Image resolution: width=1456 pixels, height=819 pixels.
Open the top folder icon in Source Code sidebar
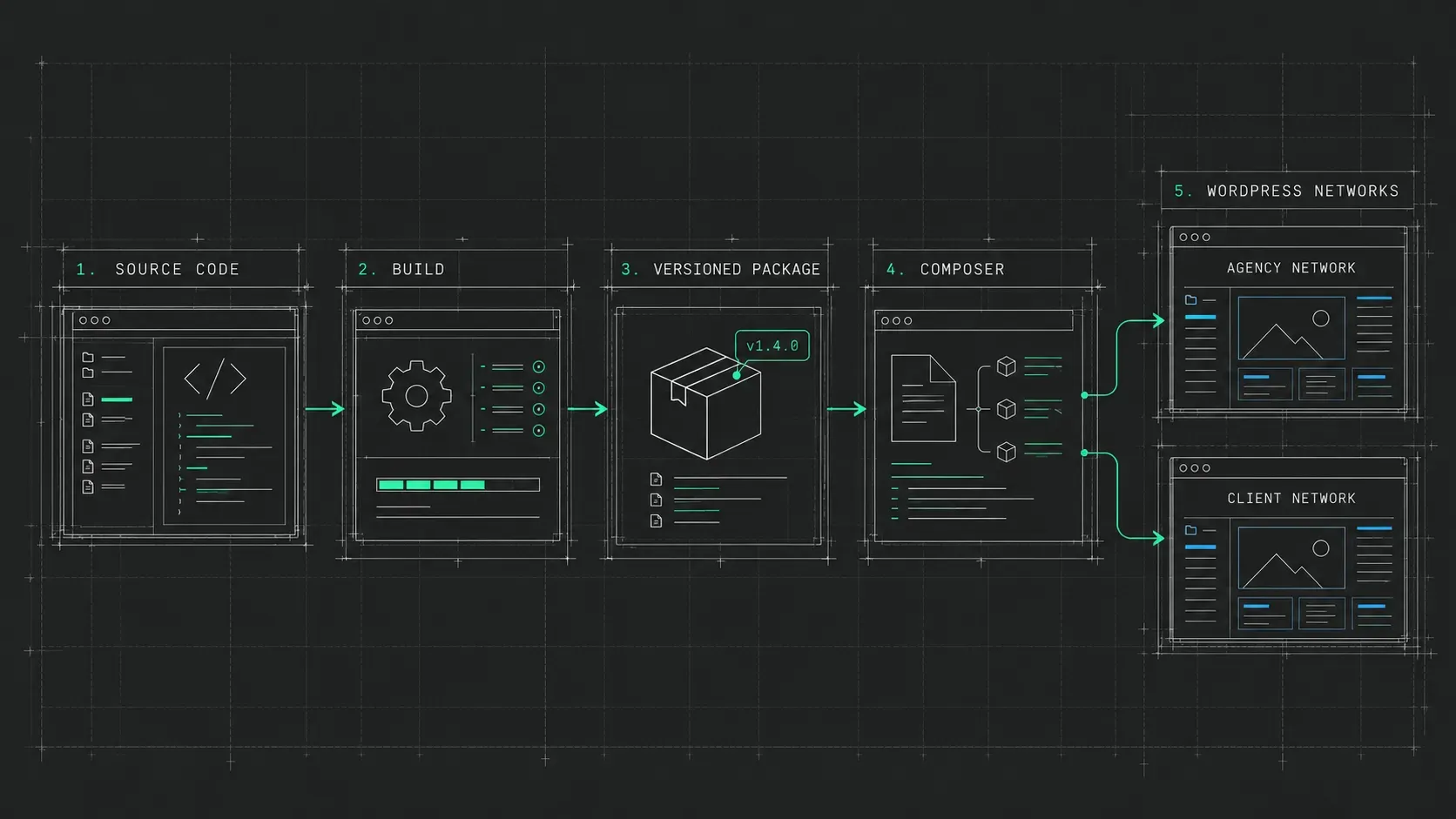(x=88, y=357)
